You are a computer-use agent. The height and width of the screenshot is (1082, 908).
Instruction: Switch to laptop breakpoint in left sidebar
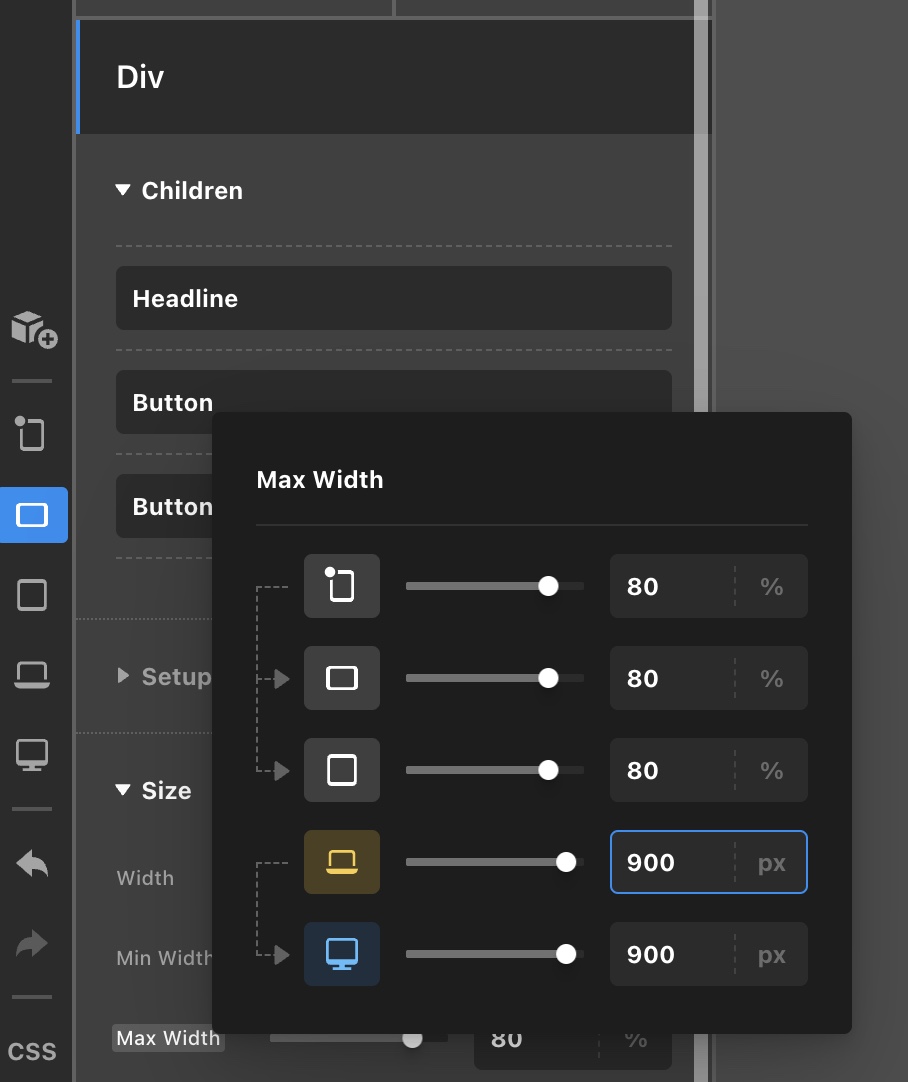tap(33, 676)
